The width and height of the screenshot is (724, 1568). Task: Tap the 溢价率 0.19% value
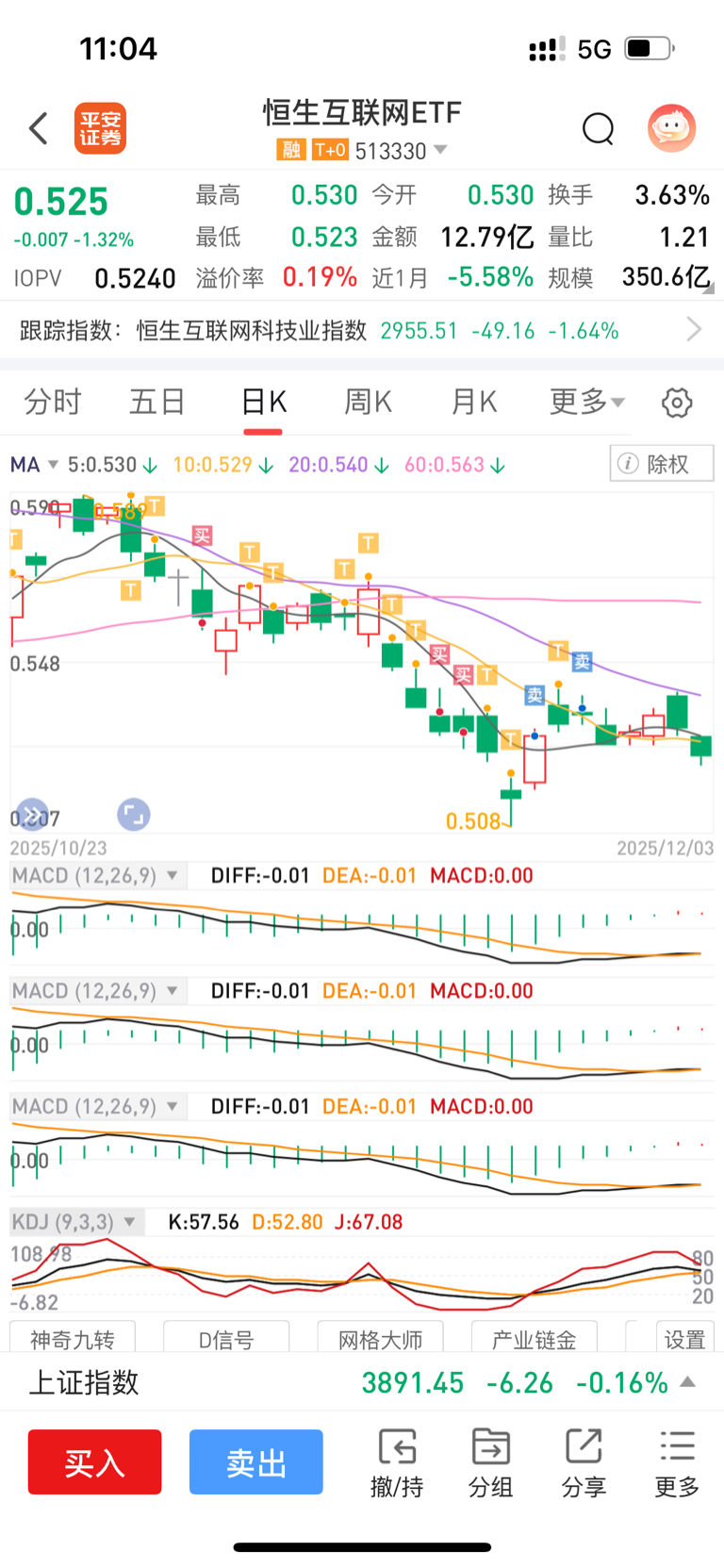click(320, 277)
